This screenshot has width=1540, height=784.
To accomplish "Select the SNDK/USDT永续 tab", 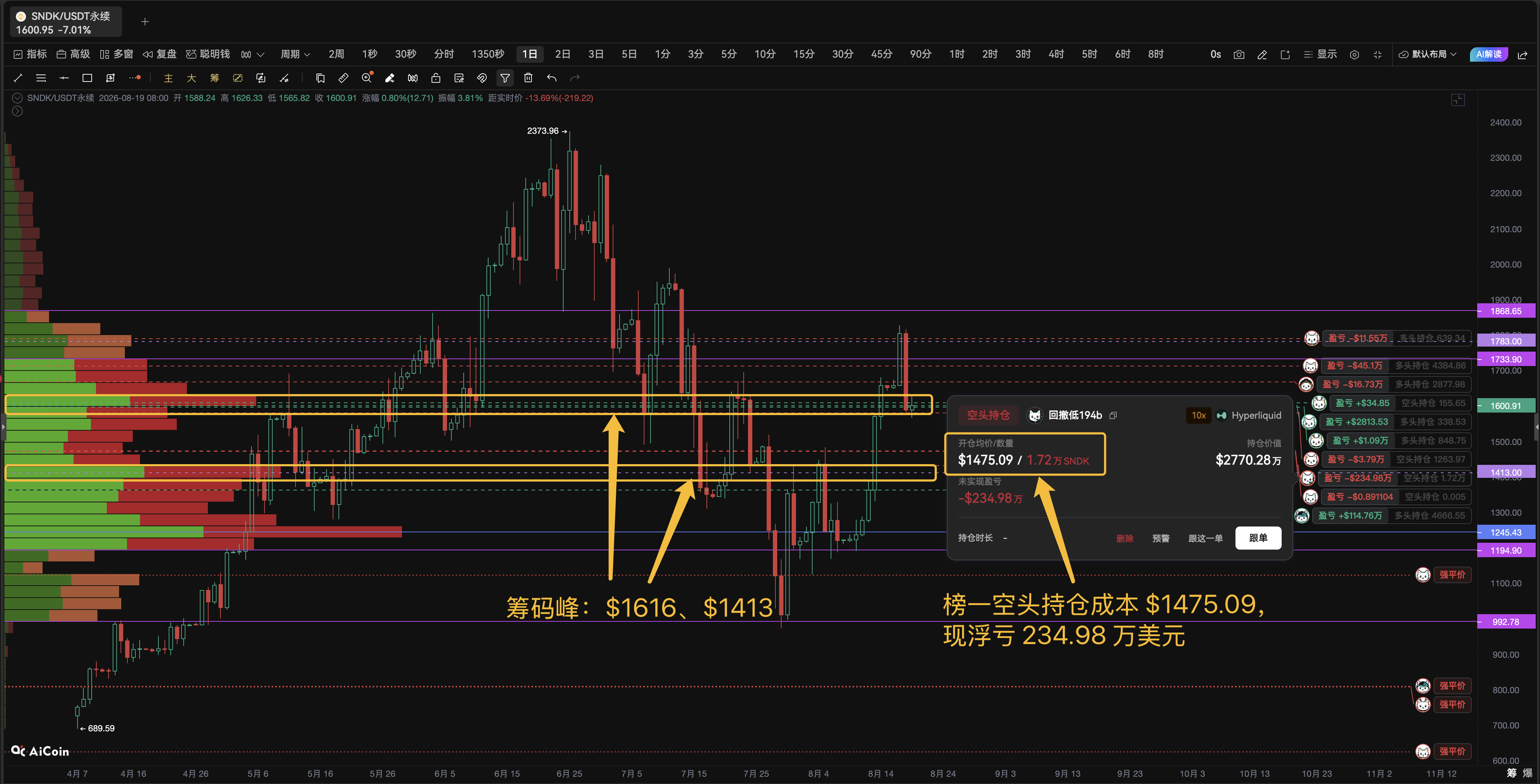I will tap(66, 22).
